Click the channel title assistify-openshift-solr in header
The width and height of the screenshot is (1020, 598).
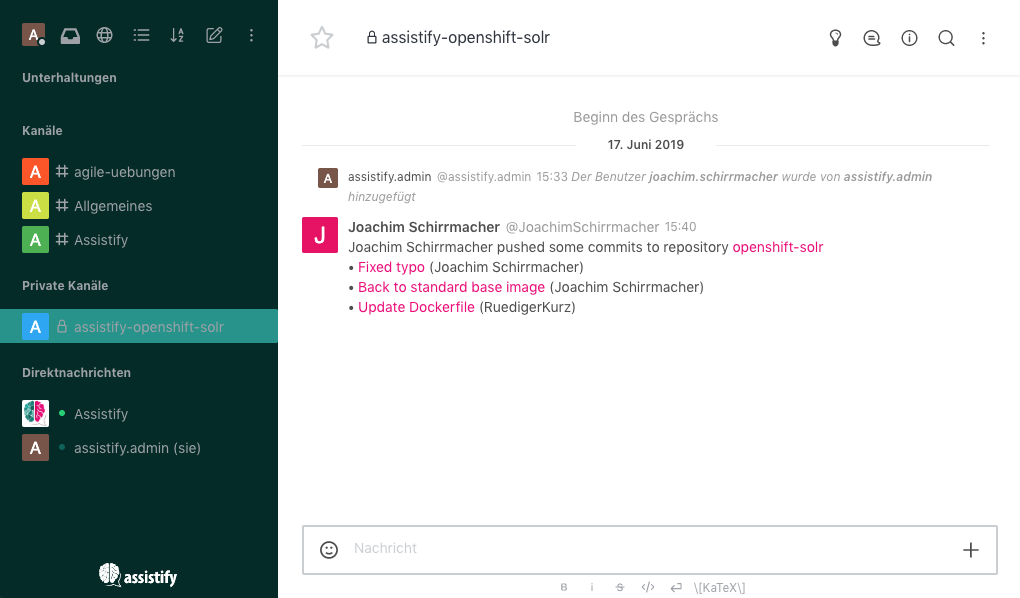[466, 38]
